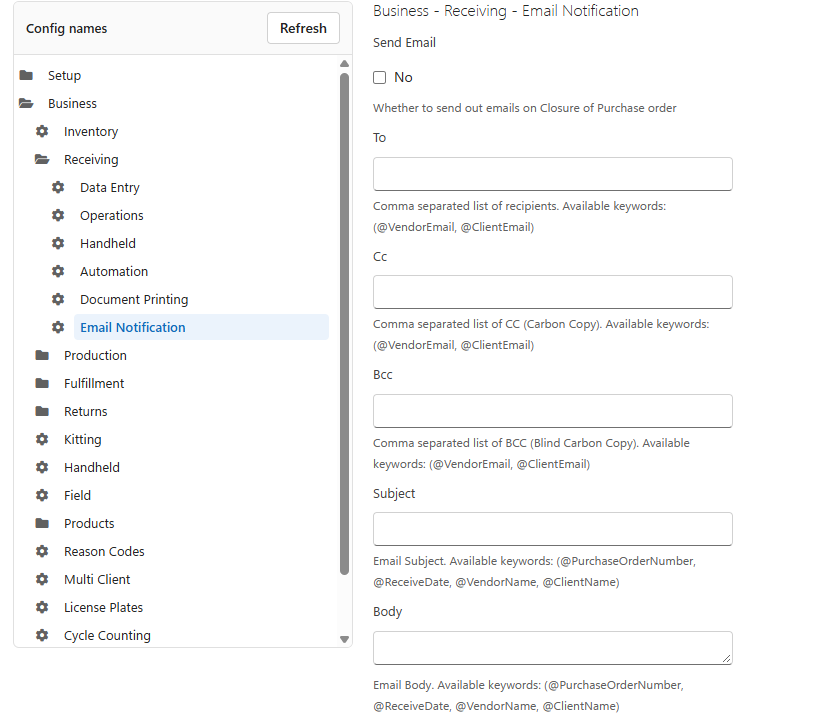Select the Multi Client item
This screenshot has width=833, height=715.
coord(97,580)
